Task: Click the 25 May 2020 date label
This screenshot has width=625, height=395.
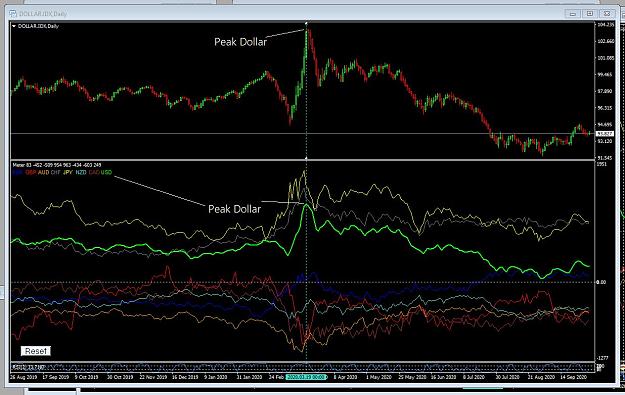Action: pyautogui.click(x=412, y=377)
